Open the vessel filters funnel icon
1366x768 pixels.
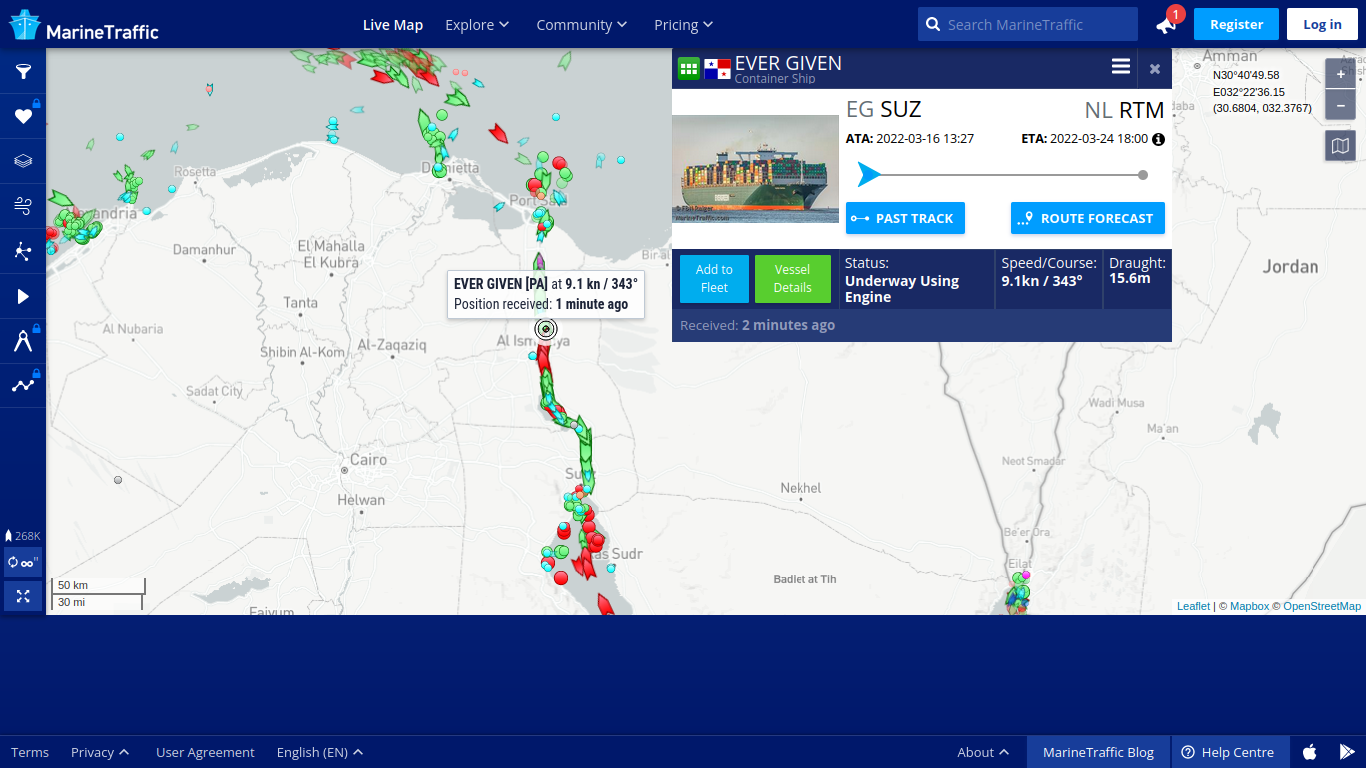coord(23,72)
